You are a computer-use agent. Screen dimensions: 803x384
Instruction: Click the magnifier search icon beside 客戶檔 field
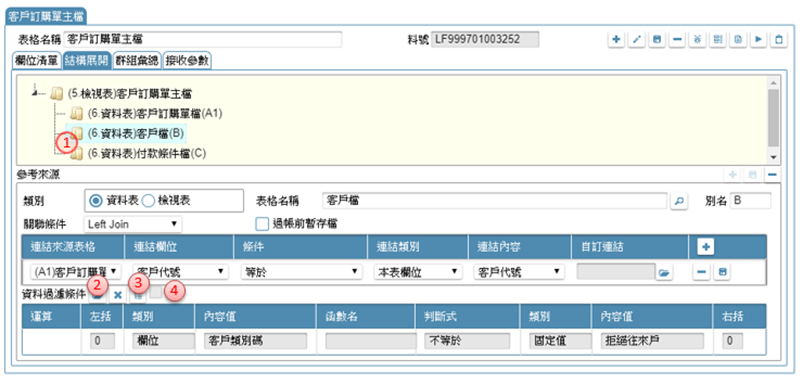coord(679,201)
